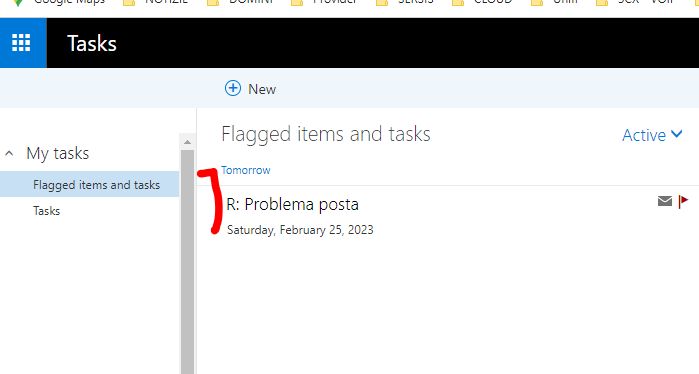699x374 pixels.
Task: Open the SERSIS bookmark folder
Action: [x=405, y=2]
